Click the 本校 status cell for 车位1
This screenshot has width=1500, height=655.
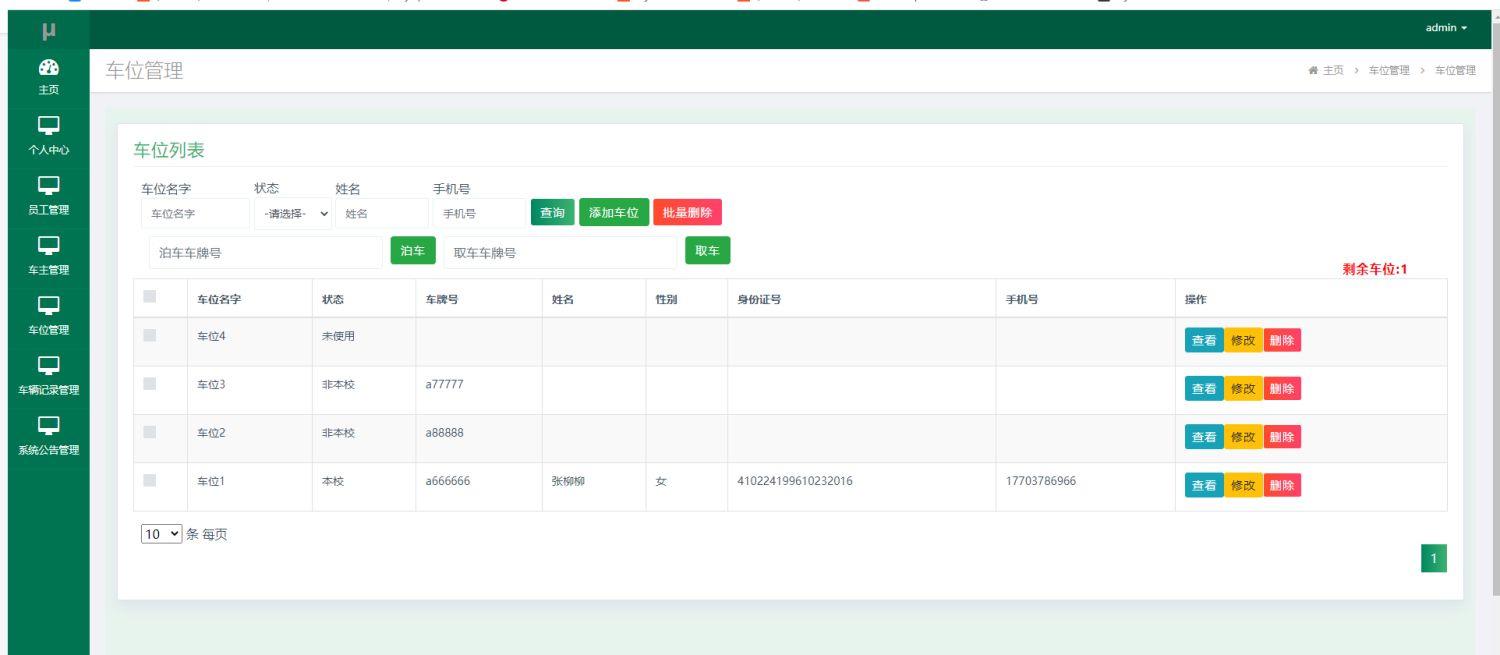[333, 481]
